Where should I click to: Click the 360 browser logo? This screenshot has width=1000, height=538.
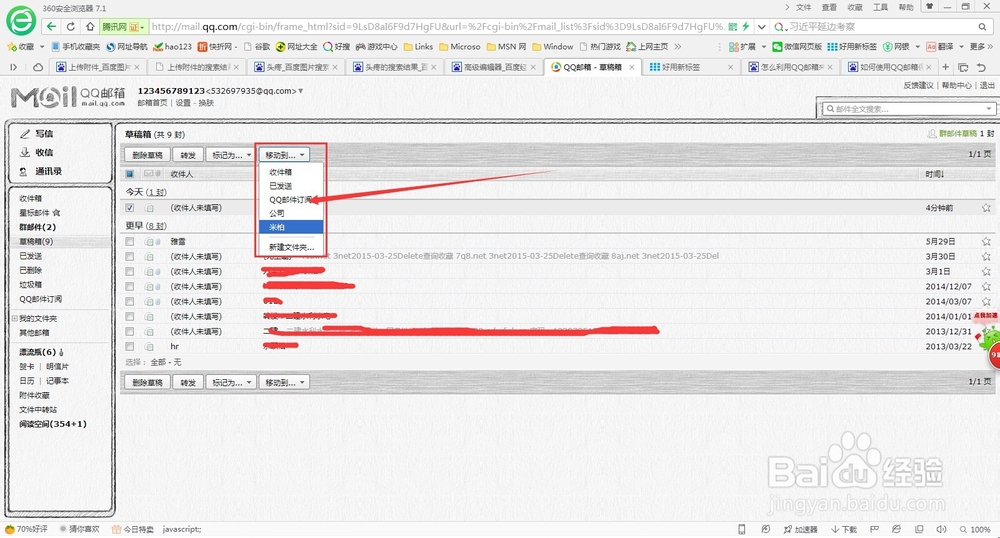(21, 21)
